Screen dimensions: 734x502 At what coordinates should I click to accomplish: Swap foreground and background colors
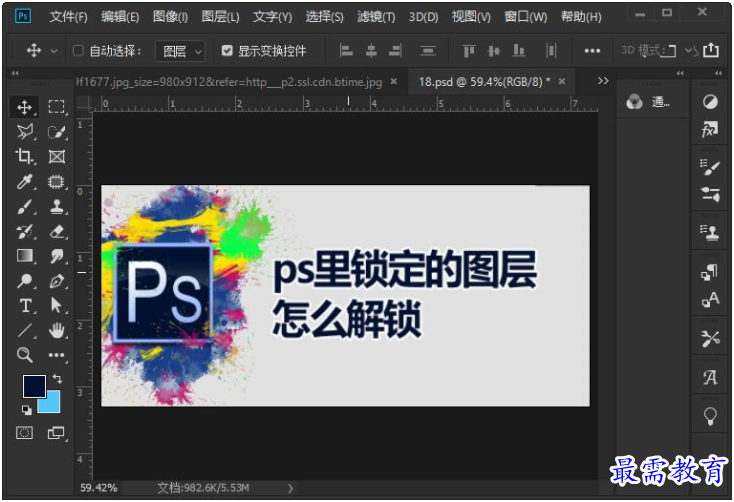point(57,378)
